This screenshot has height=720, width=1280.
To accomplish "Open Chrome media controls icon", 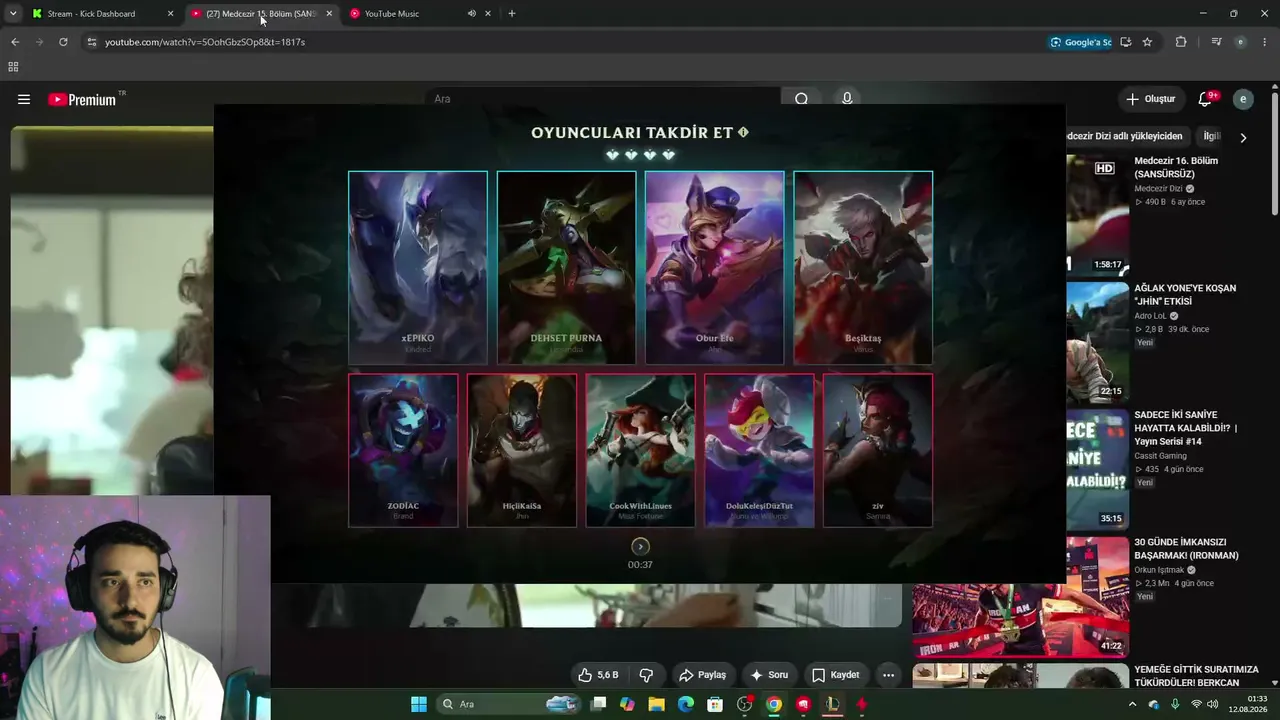I will (x=1216, y=42).
